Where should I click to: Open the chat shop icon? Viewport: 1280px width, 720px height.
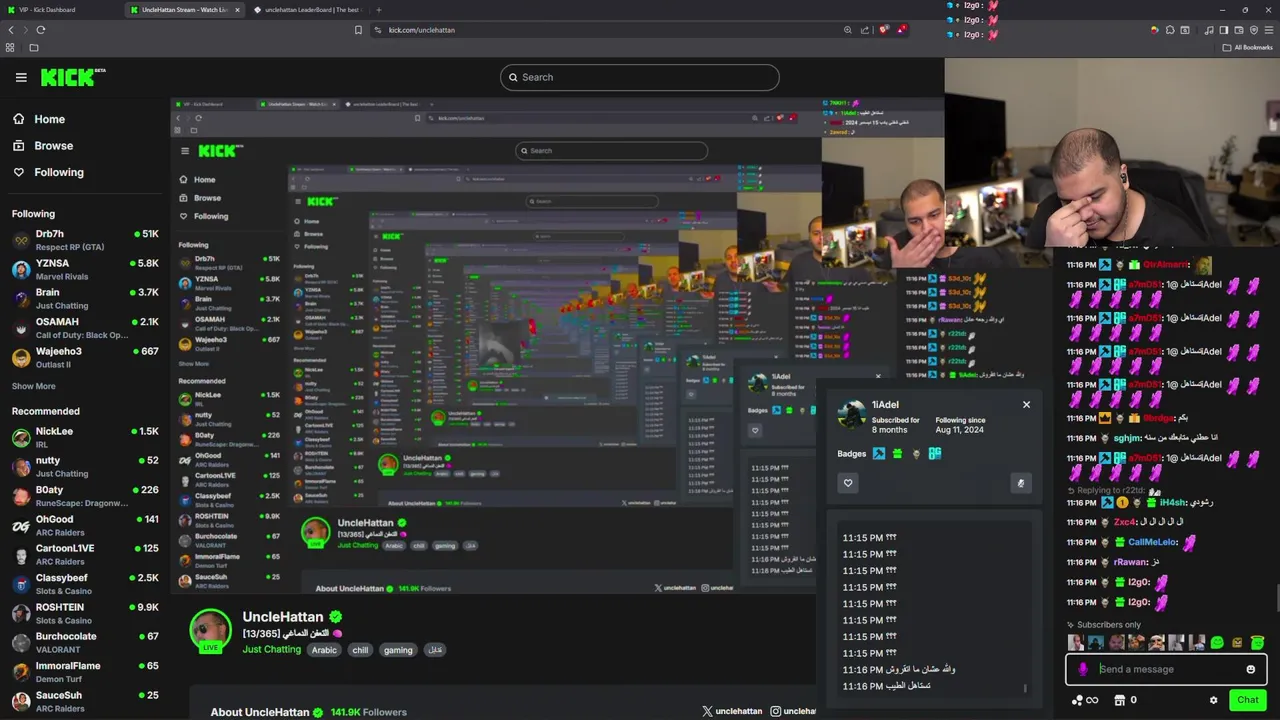point(1120,700)
